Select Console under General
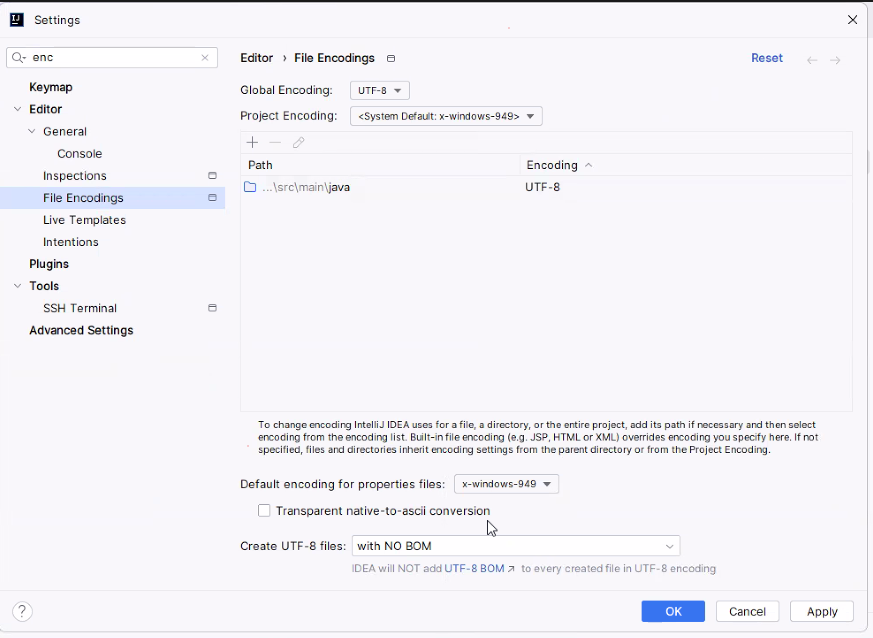Viewport: 873px width, 638px height. point(80,154)
